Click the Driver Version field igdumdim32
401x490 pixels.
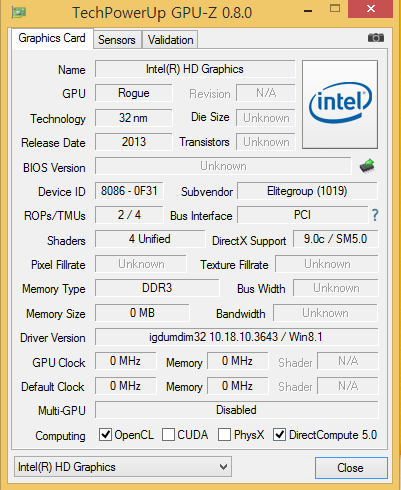pos(237,337)
